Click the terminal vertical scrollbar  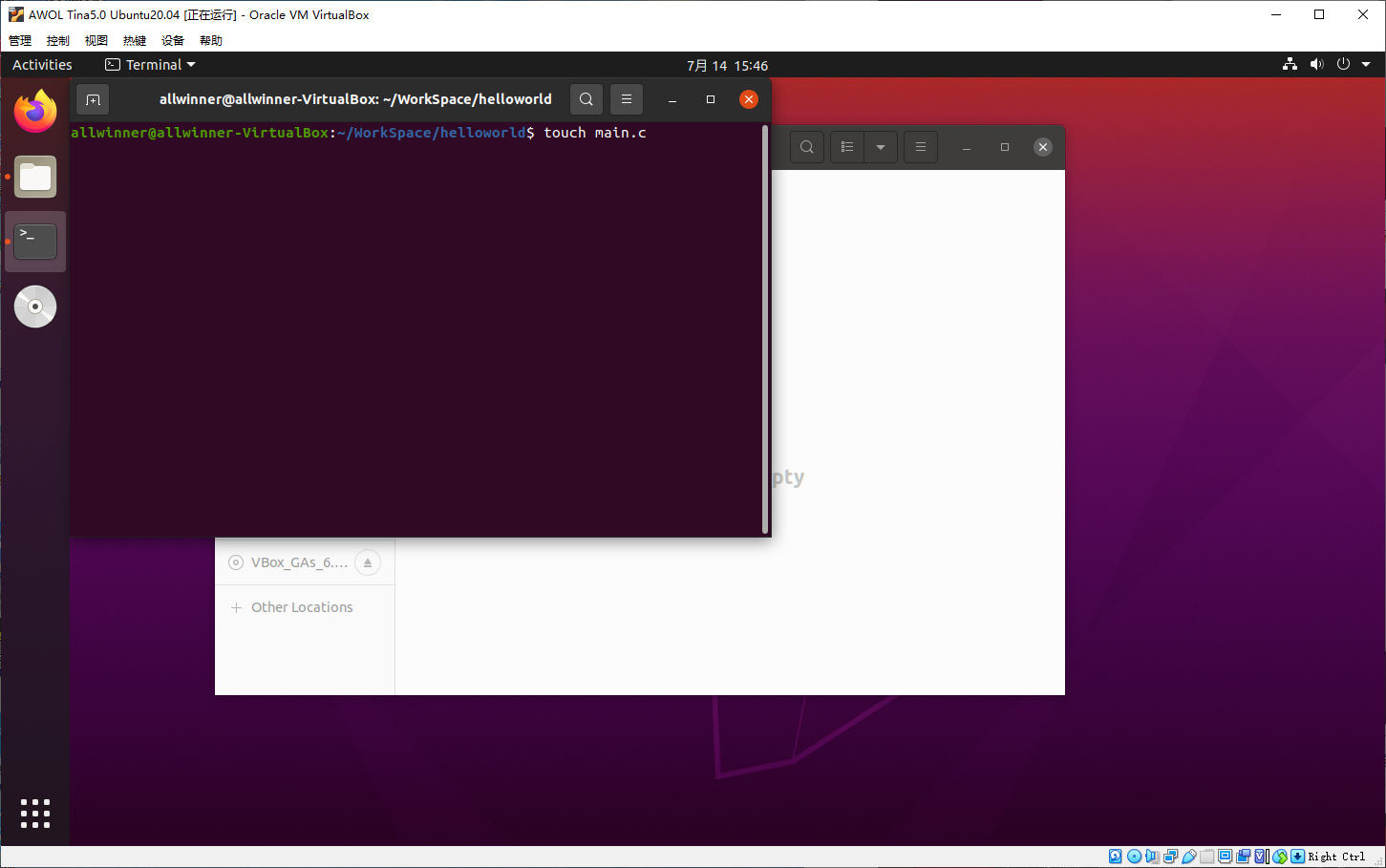point(765,329)
